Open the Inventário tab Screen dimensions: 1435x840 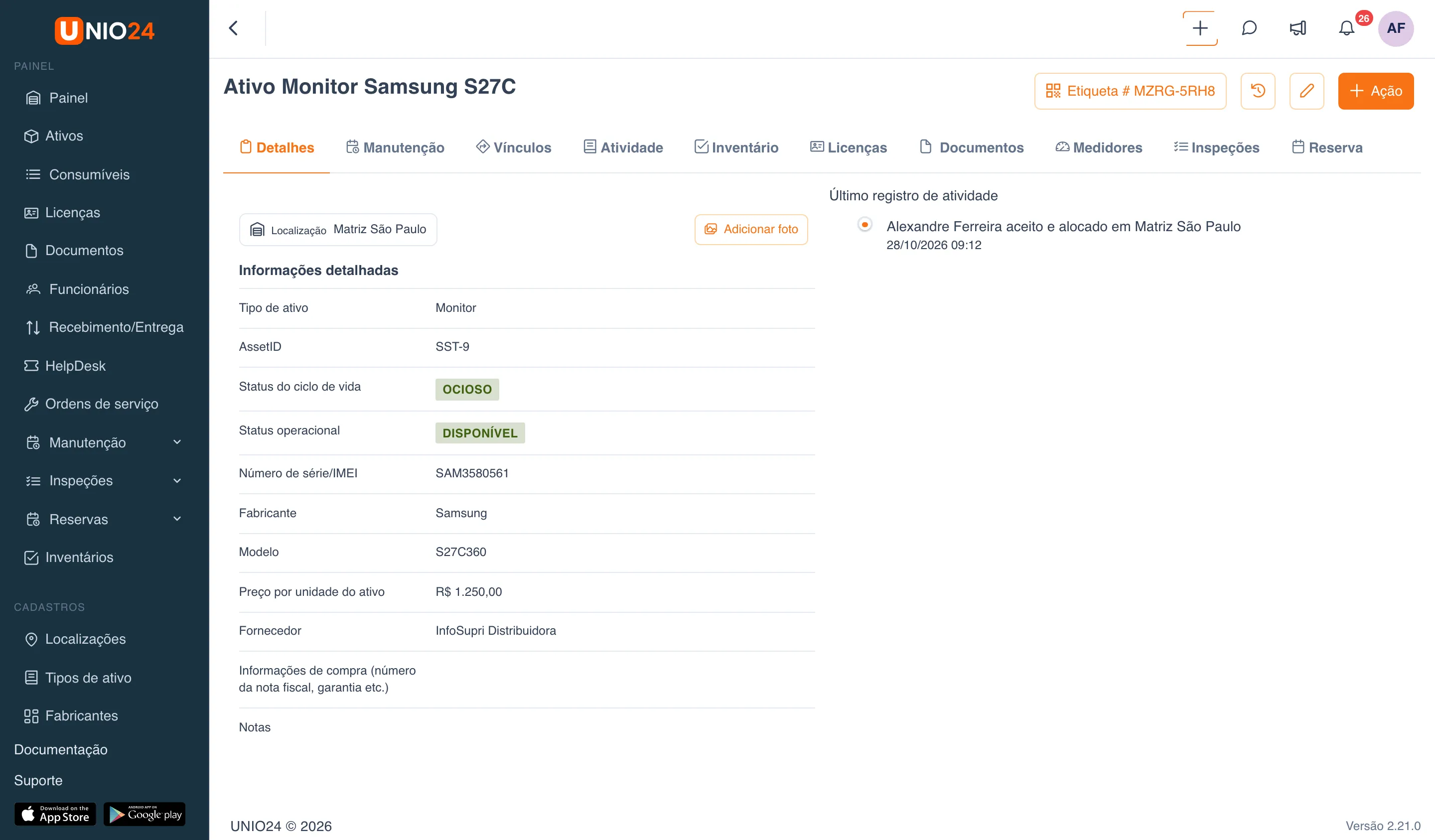(x=736, y=147)
